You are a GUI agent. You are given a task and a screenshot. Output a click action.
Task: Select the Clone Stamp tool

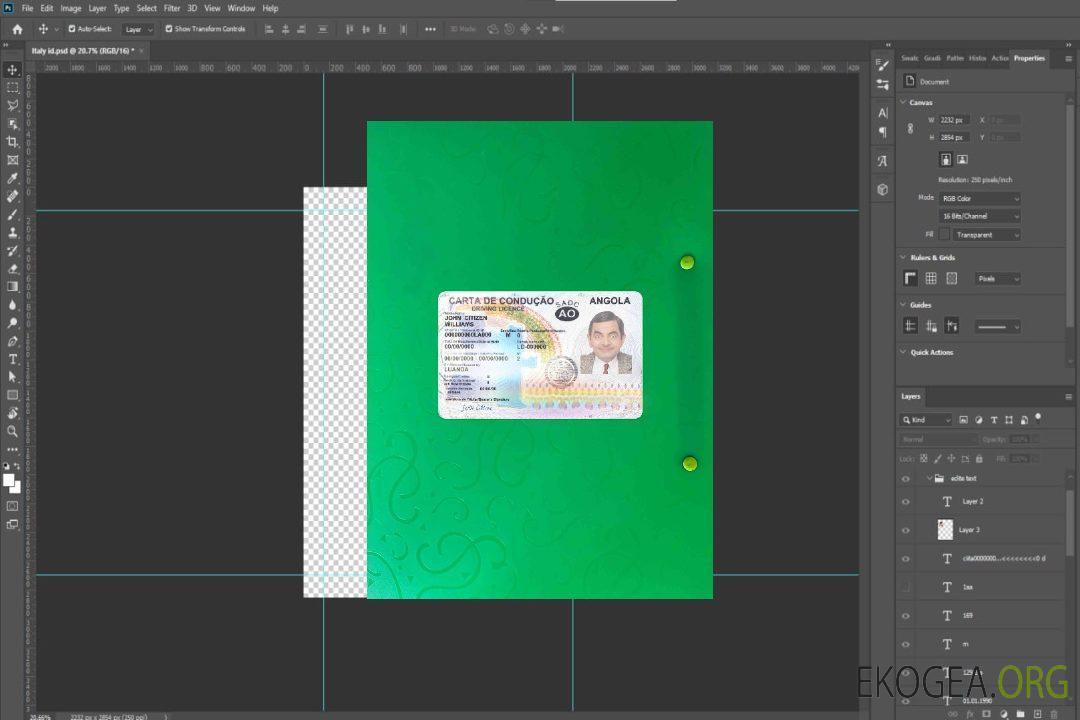click(12, 233)
